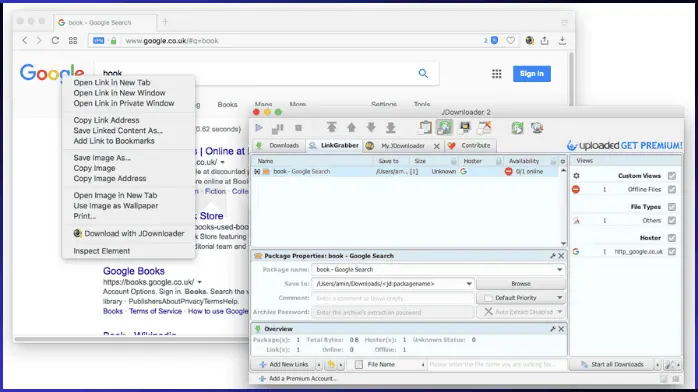Stop downloads using the square stop icon

(x=298, y=128)
